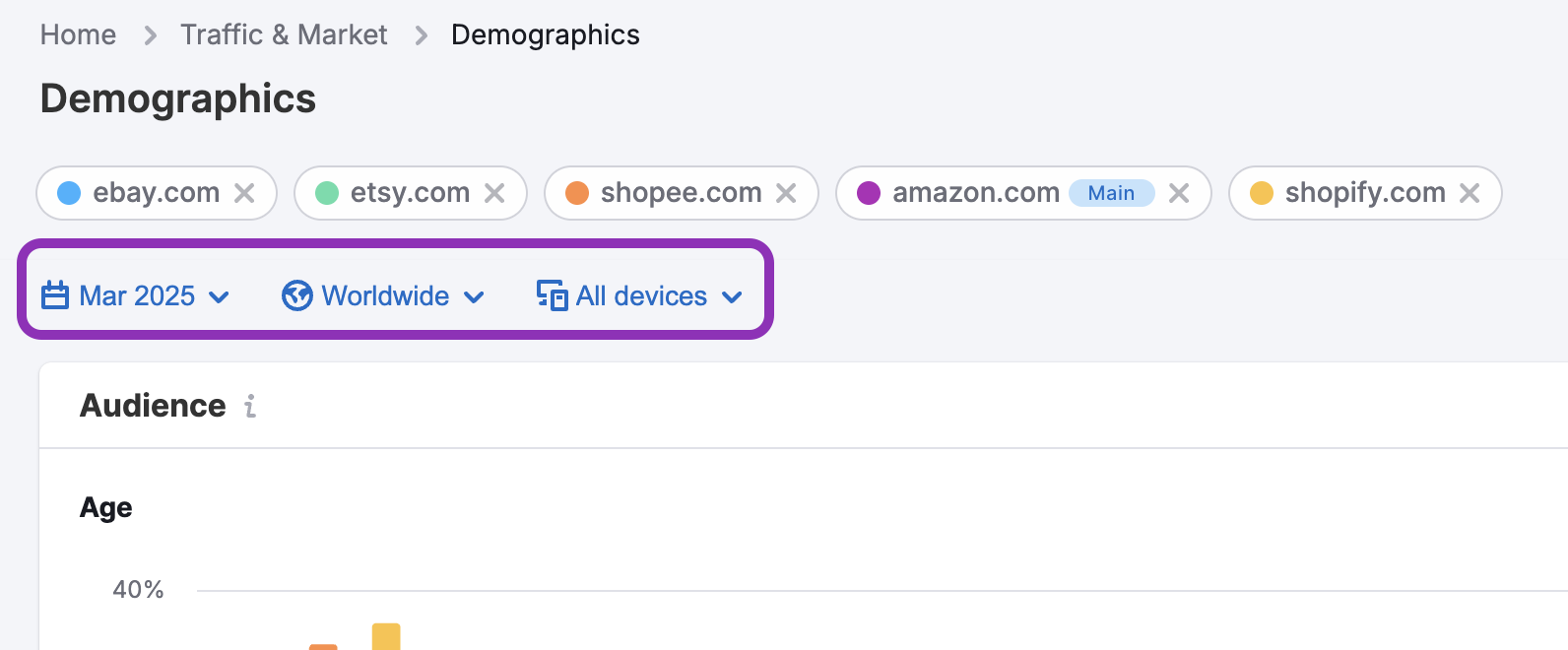Click the yellow bar in the Age chart
Image resolution: width=1568 pixels, height=650 pixels.
[x=385, y=638]
